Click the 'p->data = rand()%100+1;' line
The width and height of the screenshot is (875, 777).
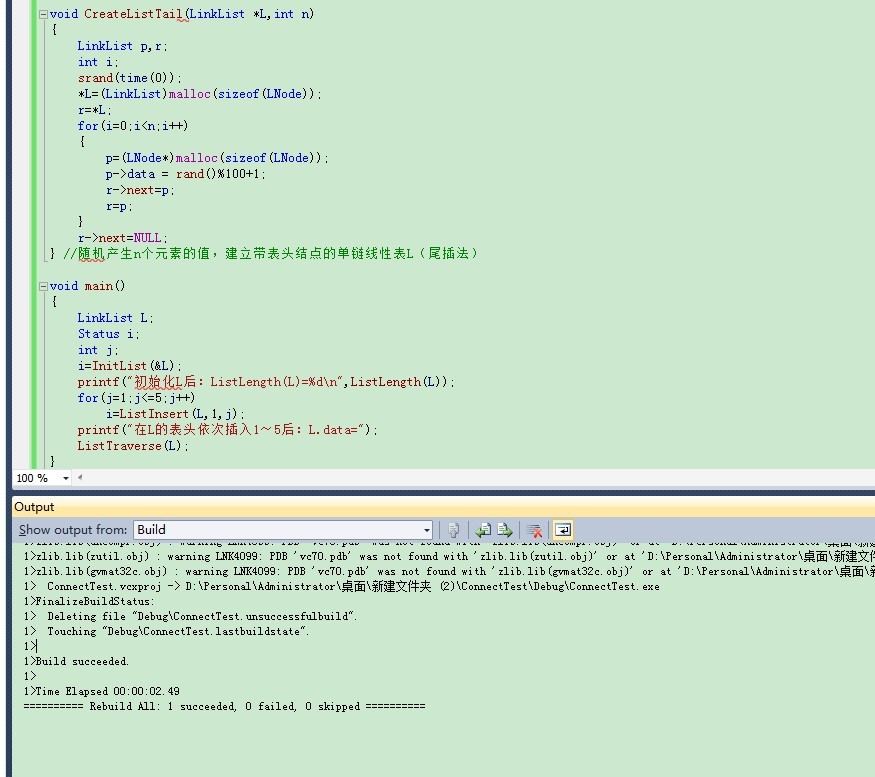coord(186,174)
